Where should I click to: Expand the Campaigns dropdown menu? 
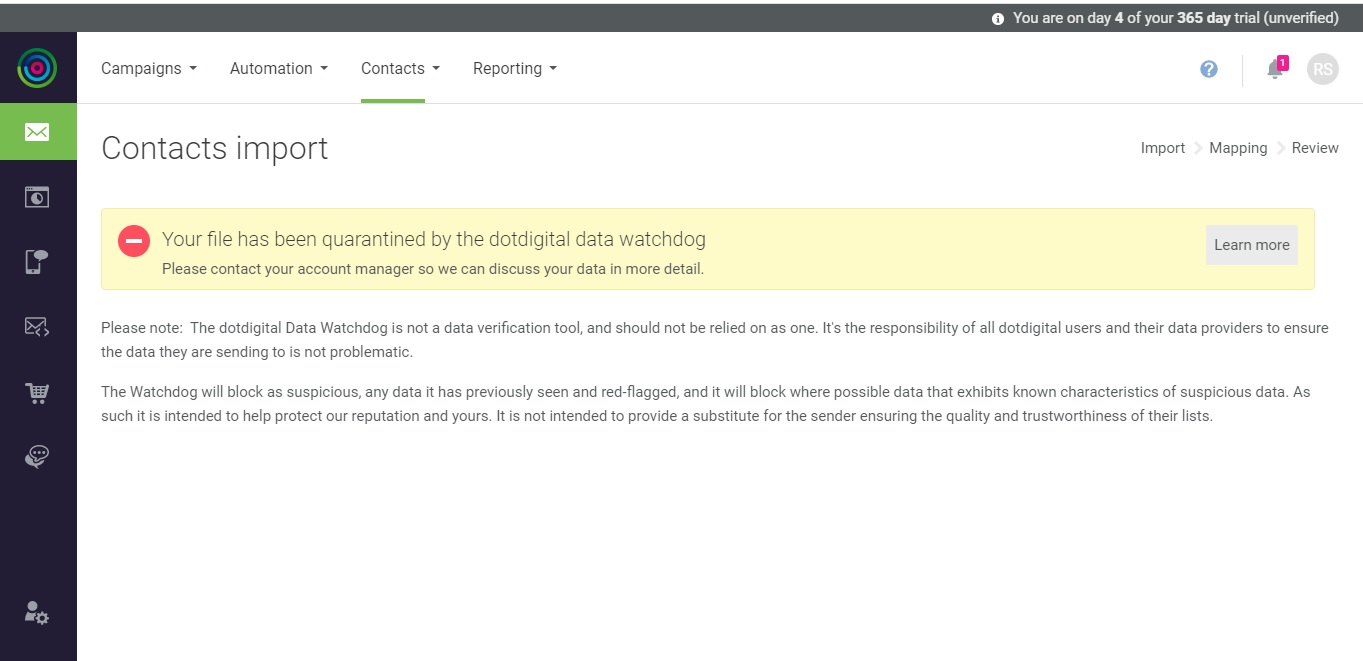point(149,68)
